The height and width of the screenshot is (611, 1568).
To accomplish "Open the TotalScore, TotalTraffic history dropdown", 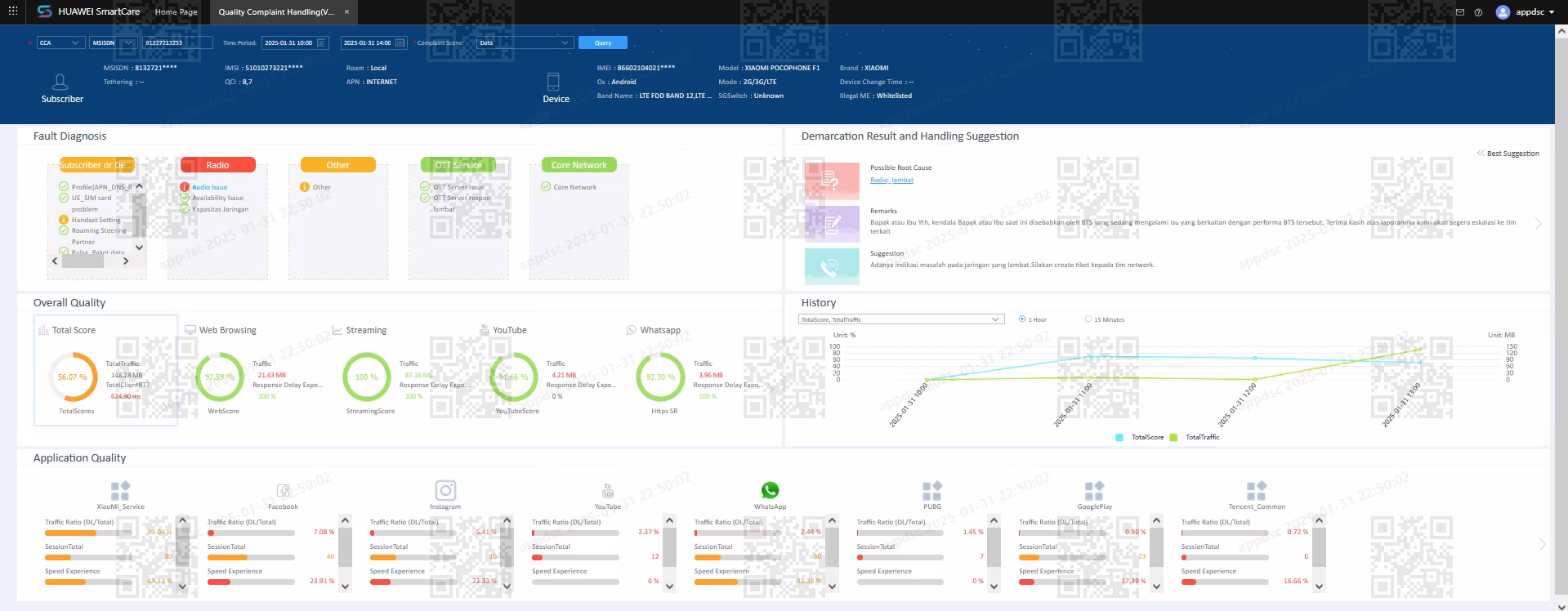I will (901, 319).
